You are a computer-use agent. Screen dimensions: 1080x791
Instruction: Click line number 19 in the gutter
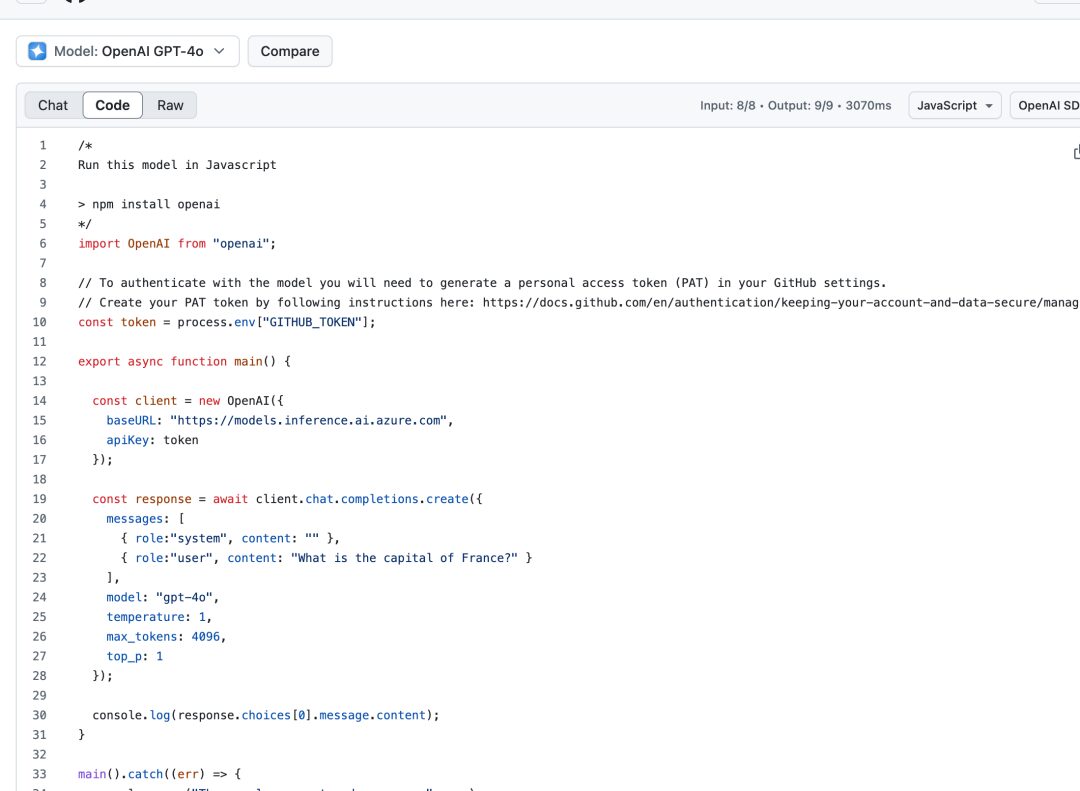[x=40, y=498]
